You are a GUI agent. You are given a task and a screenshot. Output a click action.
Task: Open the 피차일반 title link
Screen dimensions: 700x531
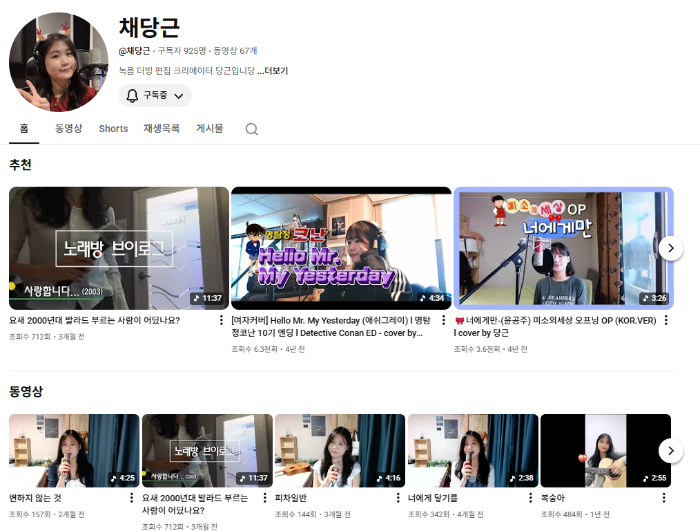[291, 498]
